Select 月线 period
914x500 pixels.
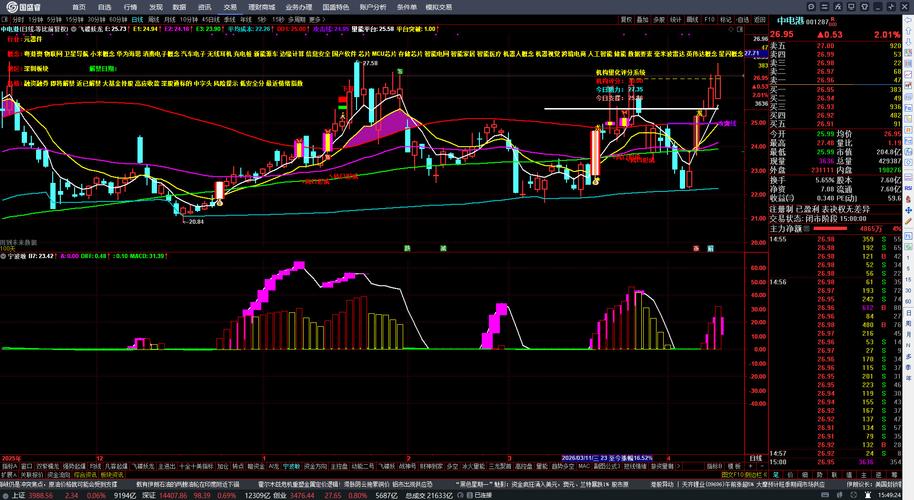[x=170, y=19]
